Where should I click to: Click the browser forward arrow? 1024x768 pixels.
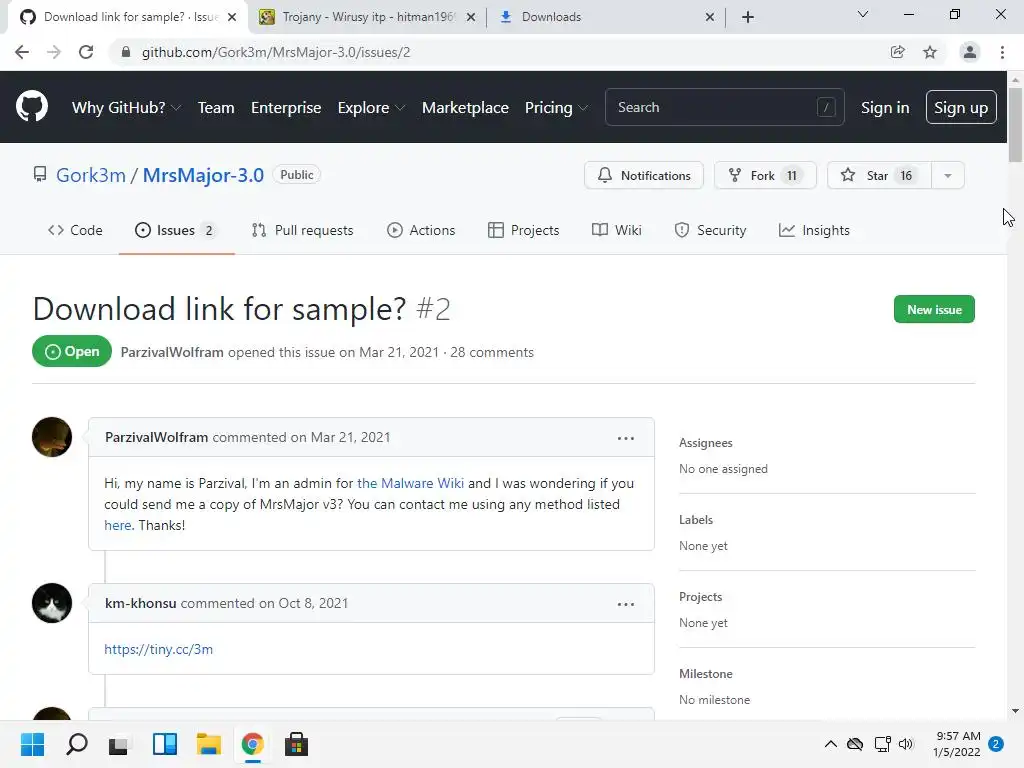pyautogui.click(x=54, y=52)
